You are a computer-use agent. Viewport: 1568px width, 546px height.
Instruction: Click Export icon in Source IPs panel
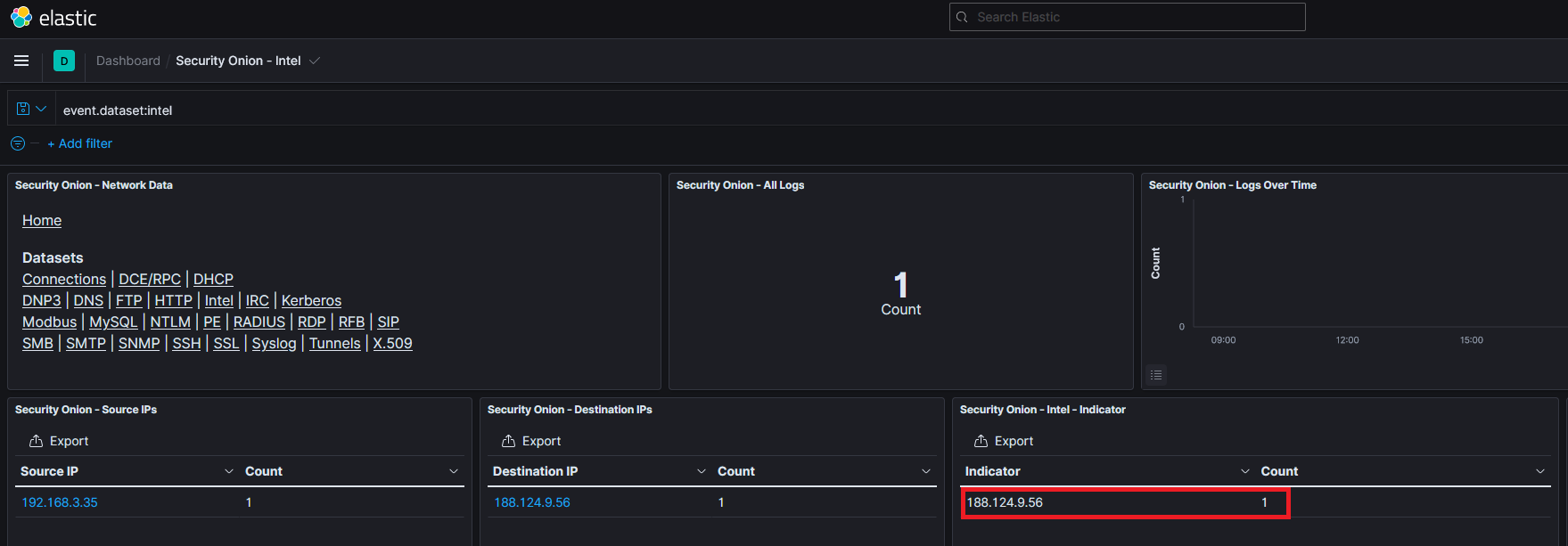[37, 441]
